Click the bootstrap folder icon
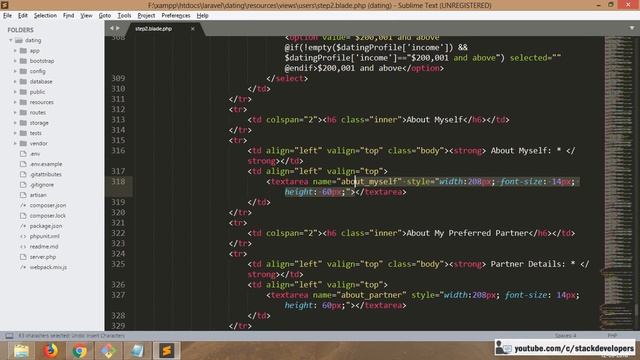 pyautogui.click(x=23, y=61)
